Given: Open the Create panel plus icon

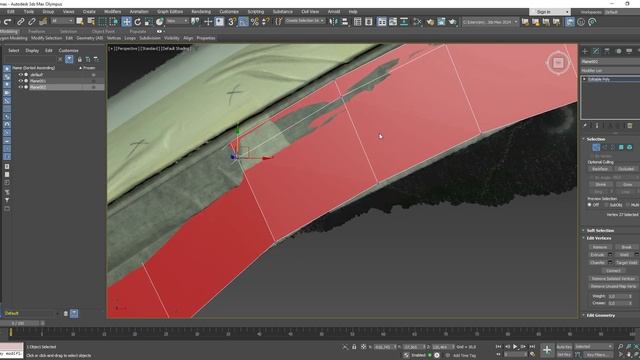Looking at the screenshot, I should (585, 51).
